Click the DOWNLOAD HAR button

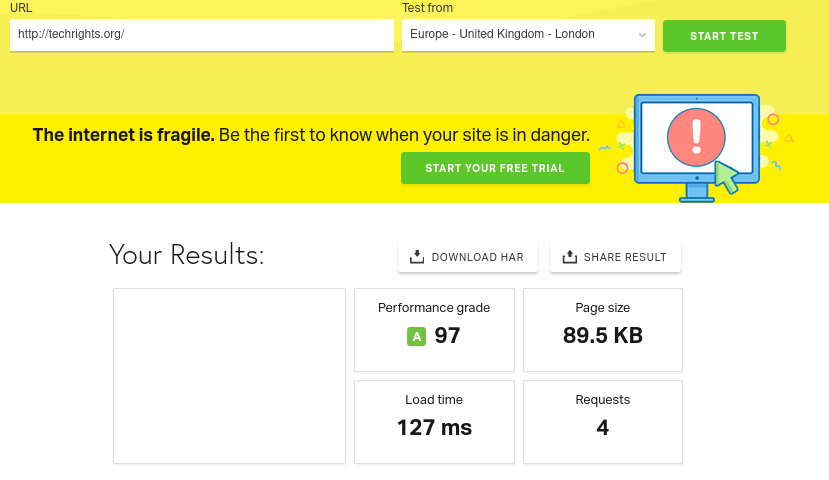pos(467,257)
